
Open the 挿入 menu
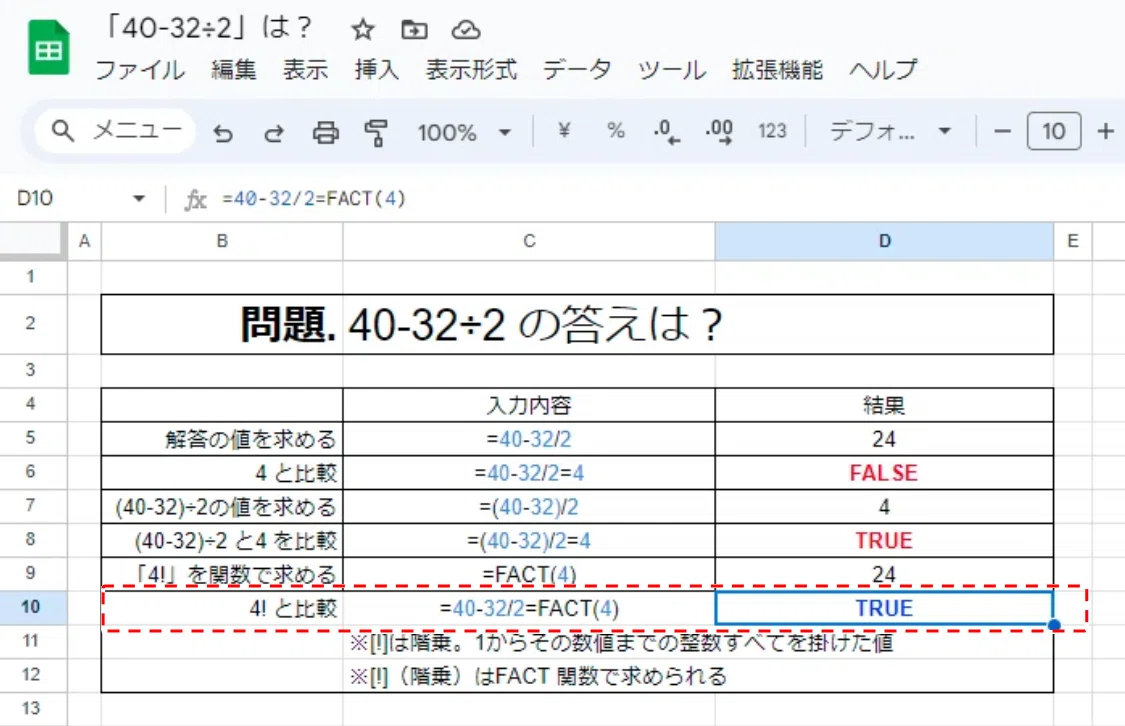pyautogui.click(x=376, y=70)
